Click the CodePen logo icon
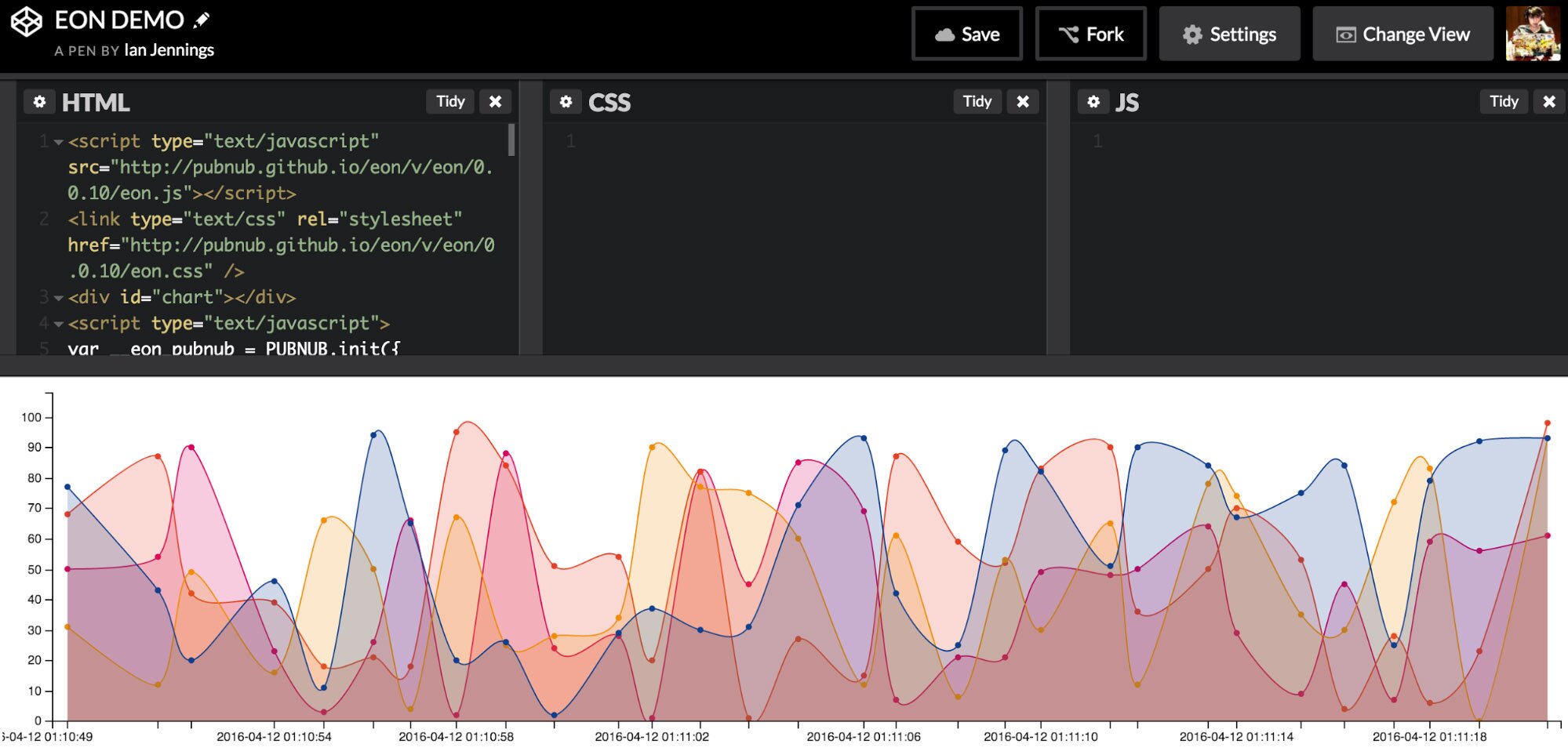The width and height of the screenshot is (1568, 751). (x=26, y=22)
